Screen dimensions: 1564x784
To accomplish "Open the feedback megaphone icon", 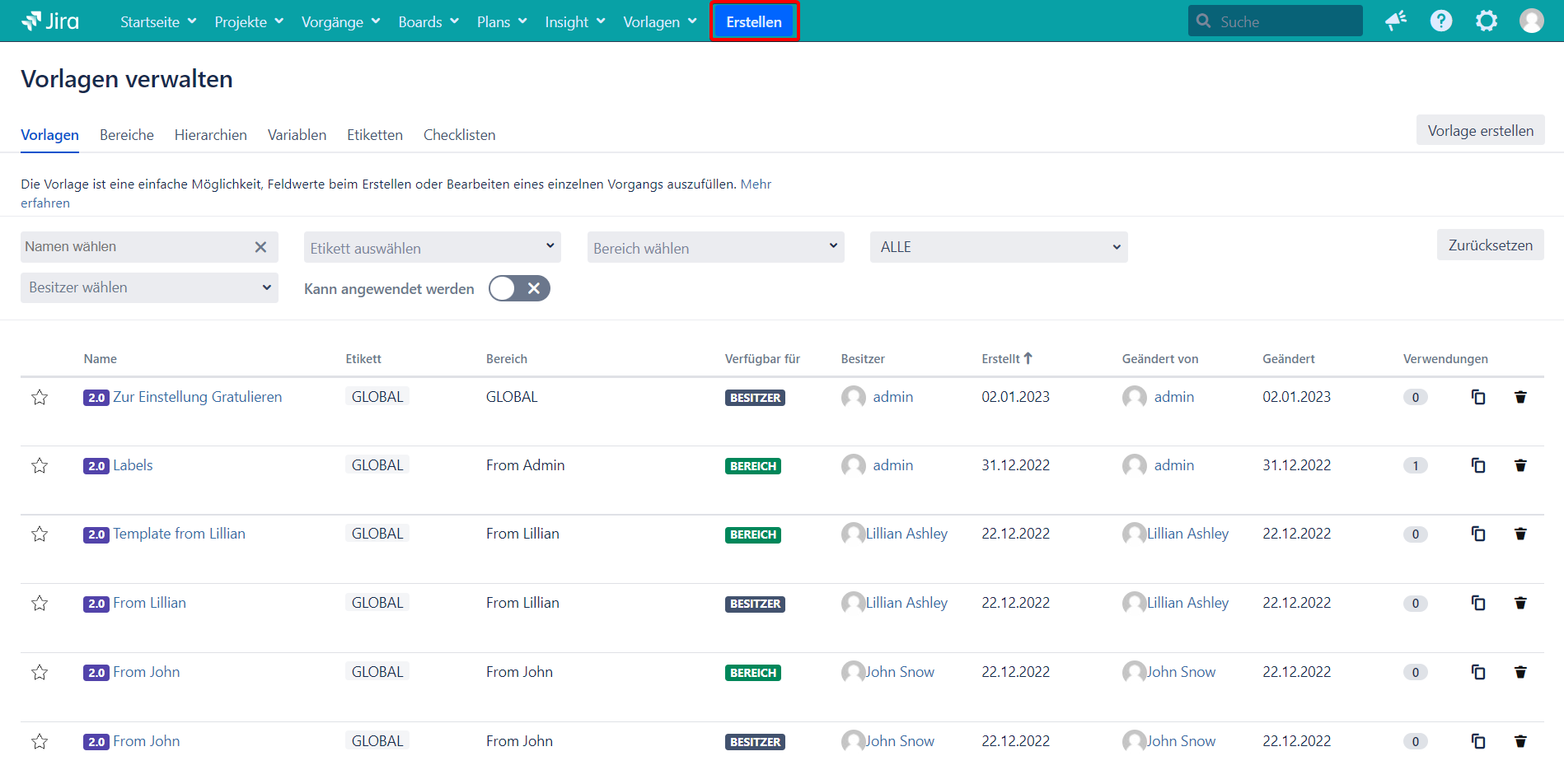I will click(1395, 21).
